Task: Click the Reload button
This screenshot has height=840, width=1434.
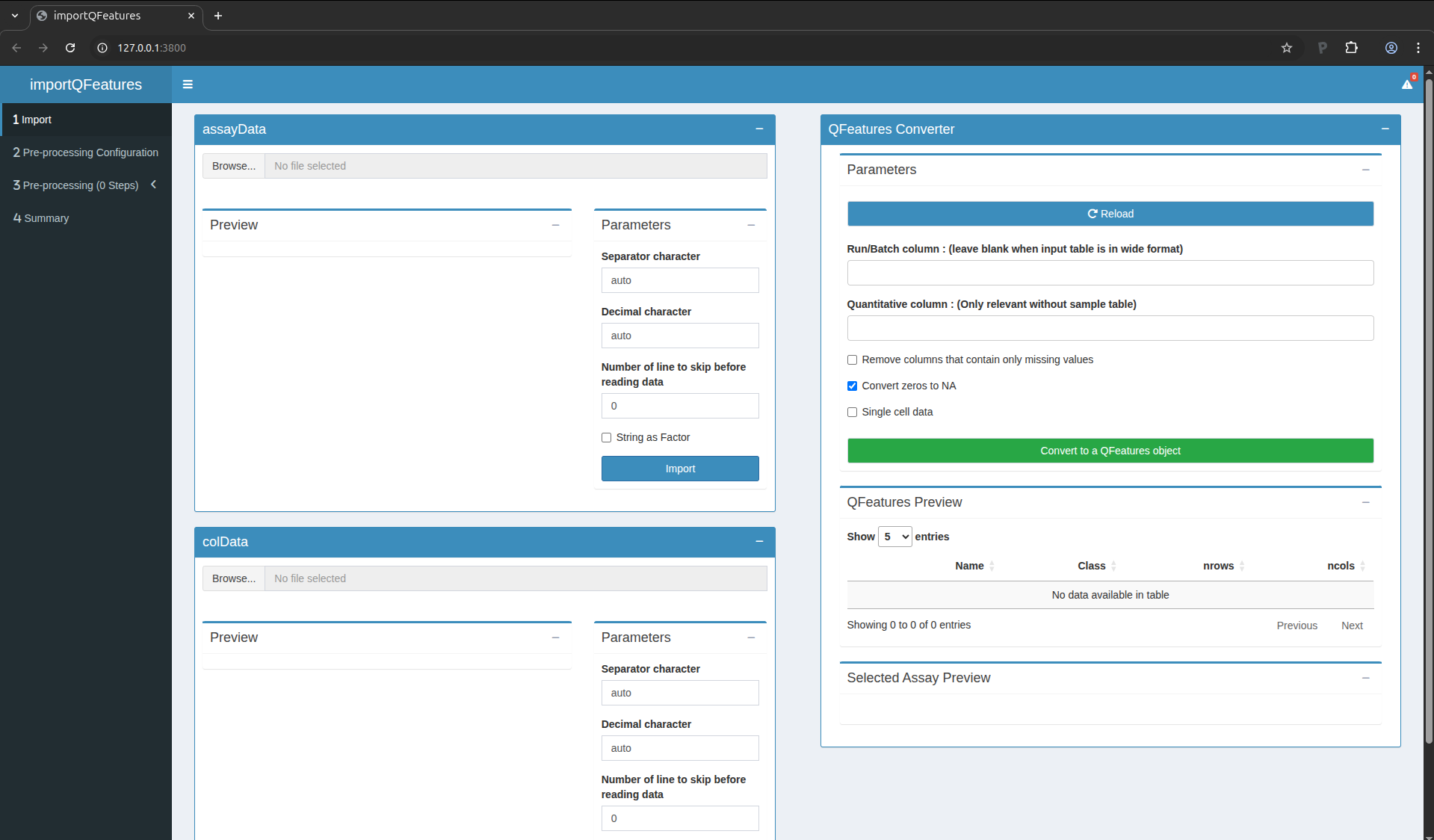Action: (1110, 214)
